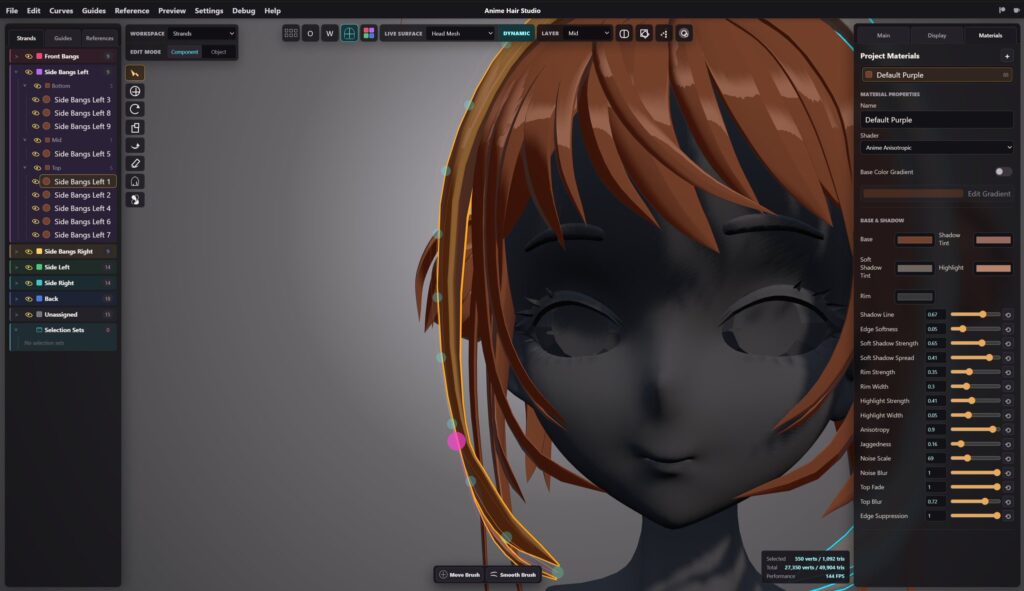Click the Shadow Line value field
The image size is (1024, 591).
[935, 315]
